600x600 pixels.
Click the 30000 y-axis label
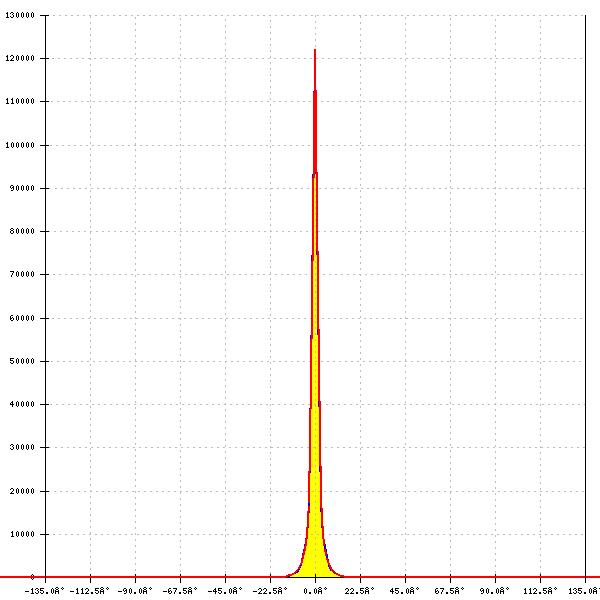22,447
